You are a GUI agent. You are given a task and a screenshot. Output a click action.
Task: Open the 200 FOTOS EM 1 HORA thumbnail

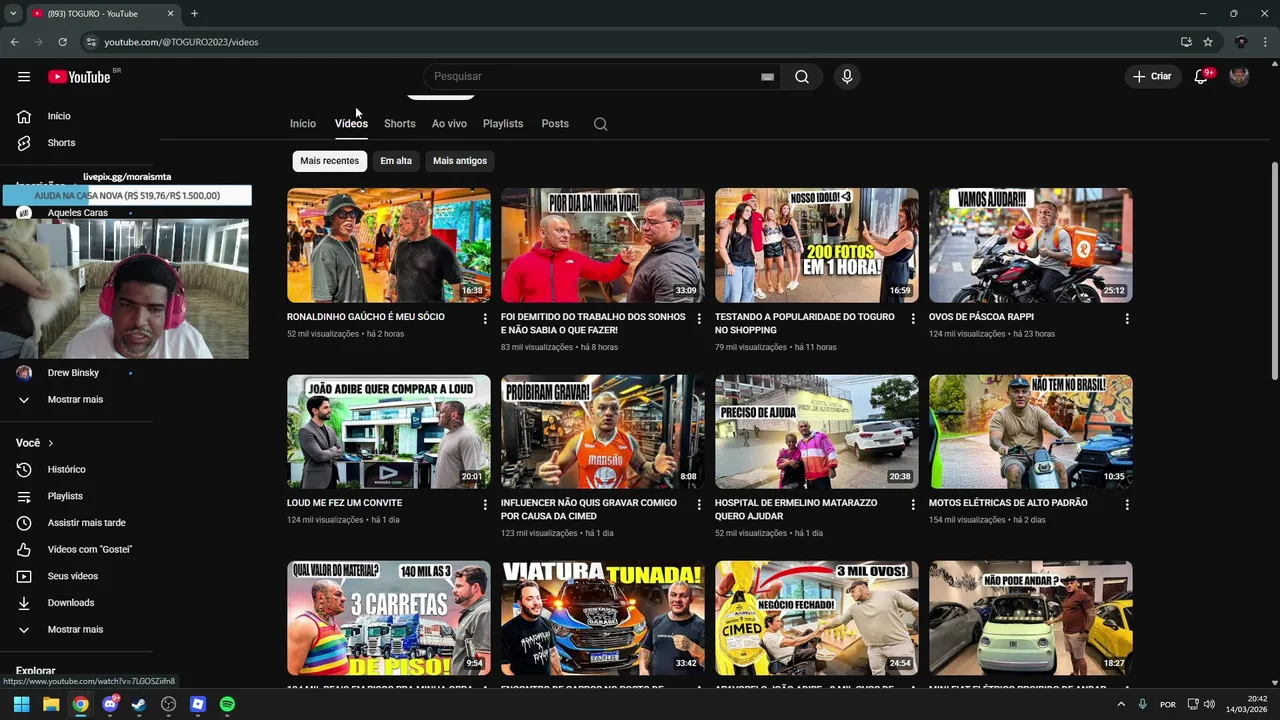(817, 246)
